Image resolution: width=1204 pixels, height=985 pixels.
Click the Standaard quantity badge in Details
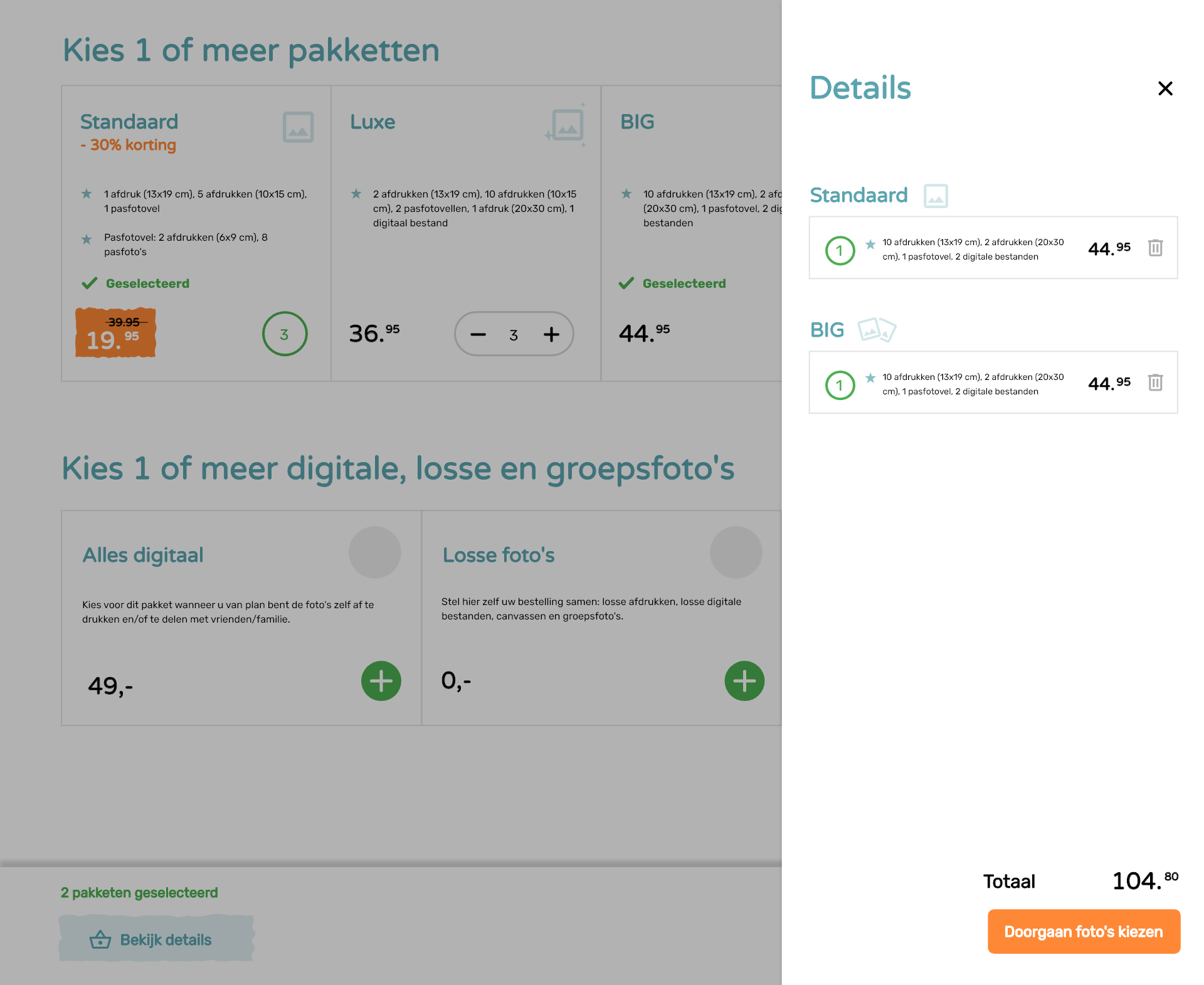point(840,250)
